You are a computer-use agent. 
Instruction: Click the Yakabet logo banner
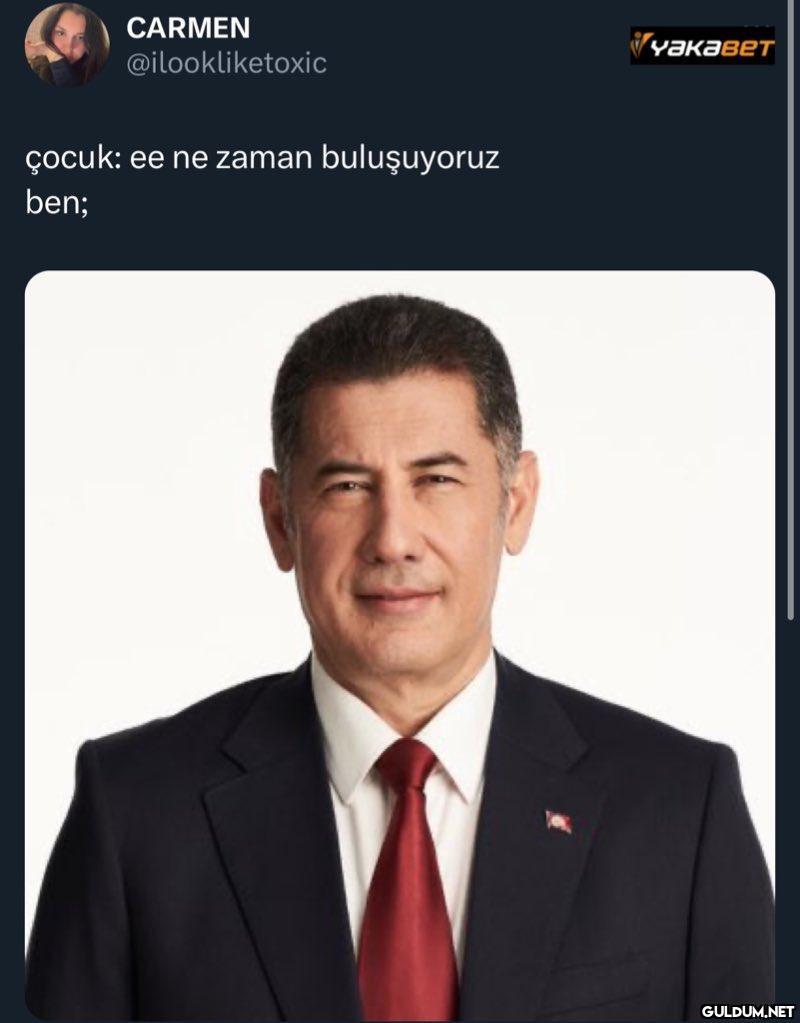click(x=702, y=46)
